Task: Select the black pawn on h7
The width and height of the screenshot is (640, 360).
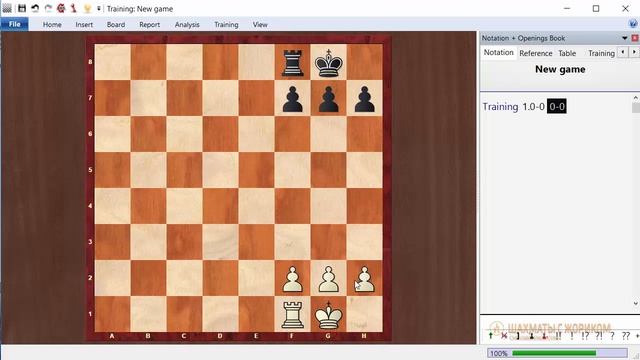Action: [x=364, y=99]
